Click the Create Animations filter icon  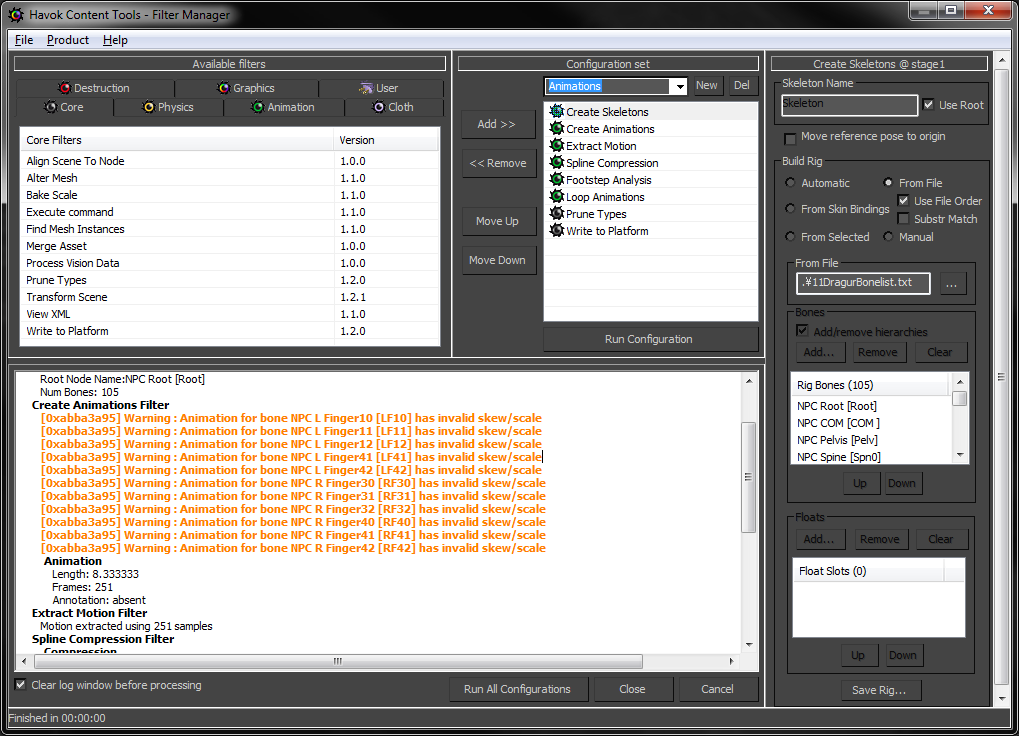click(x=557, y=129)
